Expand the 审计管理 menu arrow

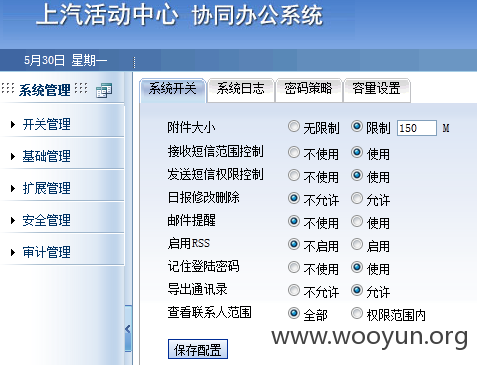point(13,252)
